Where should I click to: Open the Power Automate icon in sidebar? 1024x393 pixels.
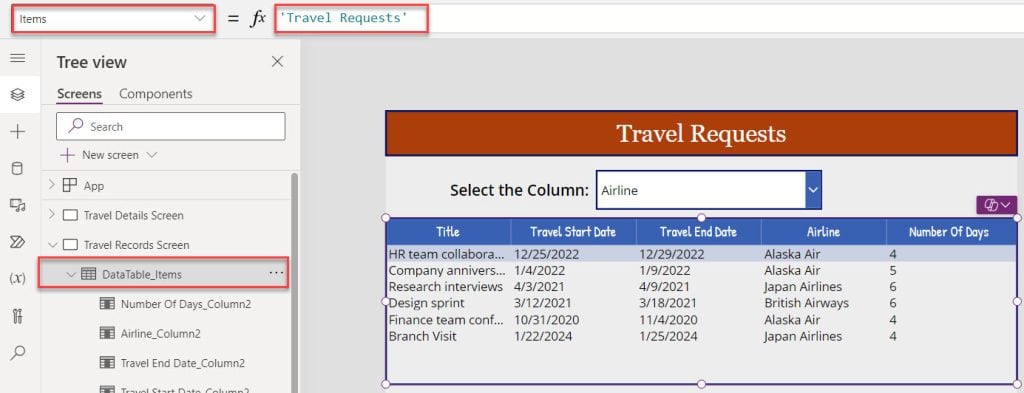click(x=18, y=242)
